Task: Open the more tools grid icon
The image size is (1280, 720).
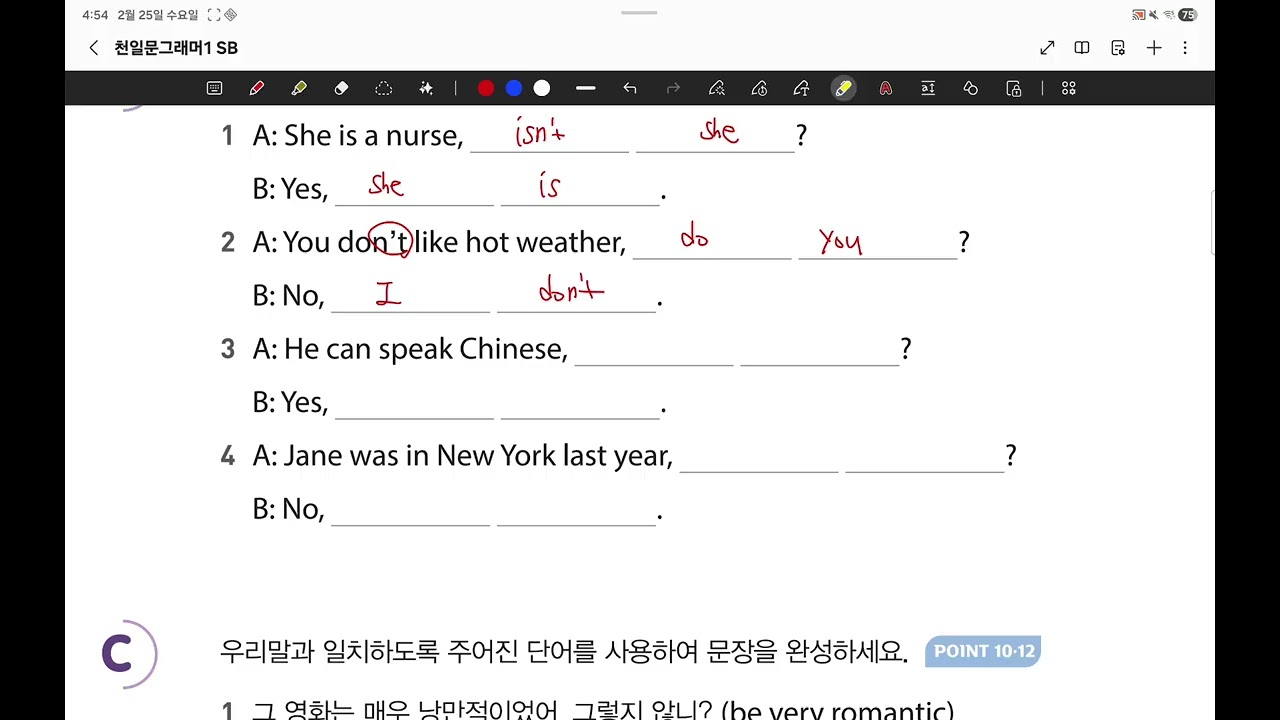Action: [1069, 89]
